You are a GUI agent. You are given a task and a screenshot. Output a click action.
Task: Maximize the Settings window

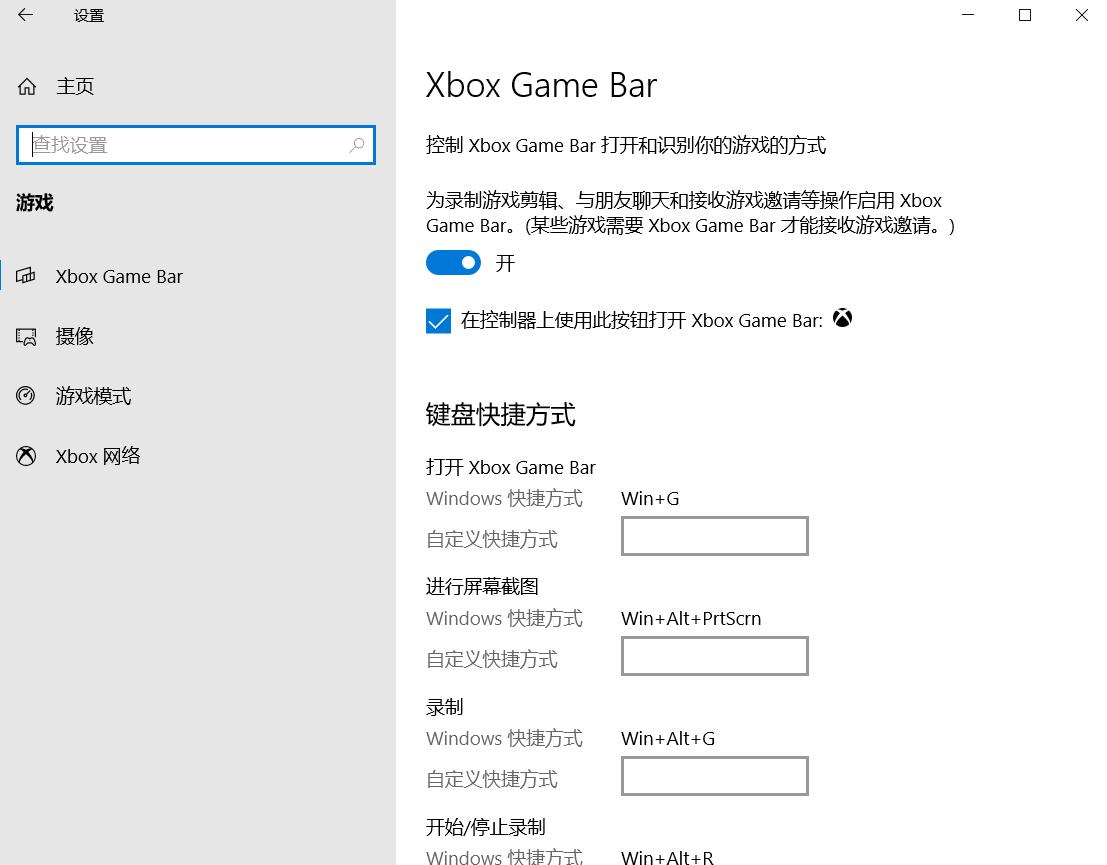1025,15
